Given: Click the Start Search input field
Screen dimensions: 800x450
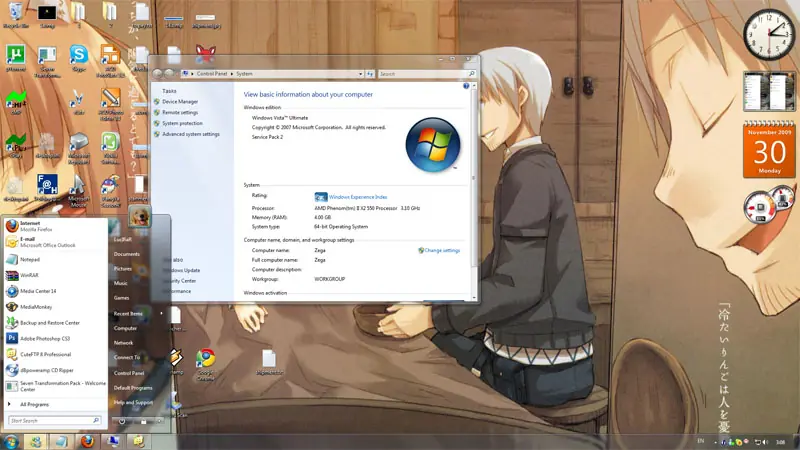Looking at the screenshot, I should tap(54, 420).
